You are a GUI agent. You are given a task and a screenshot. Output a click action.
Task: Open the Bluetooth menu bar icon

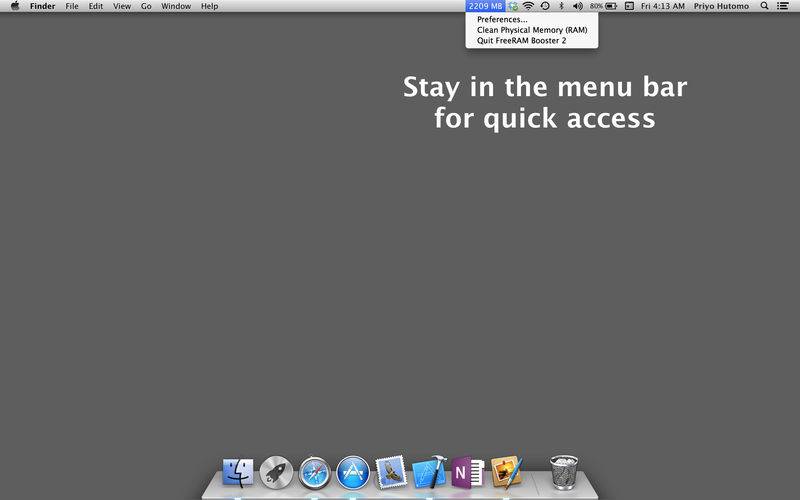pyautogui.click(x=561, y=6)
